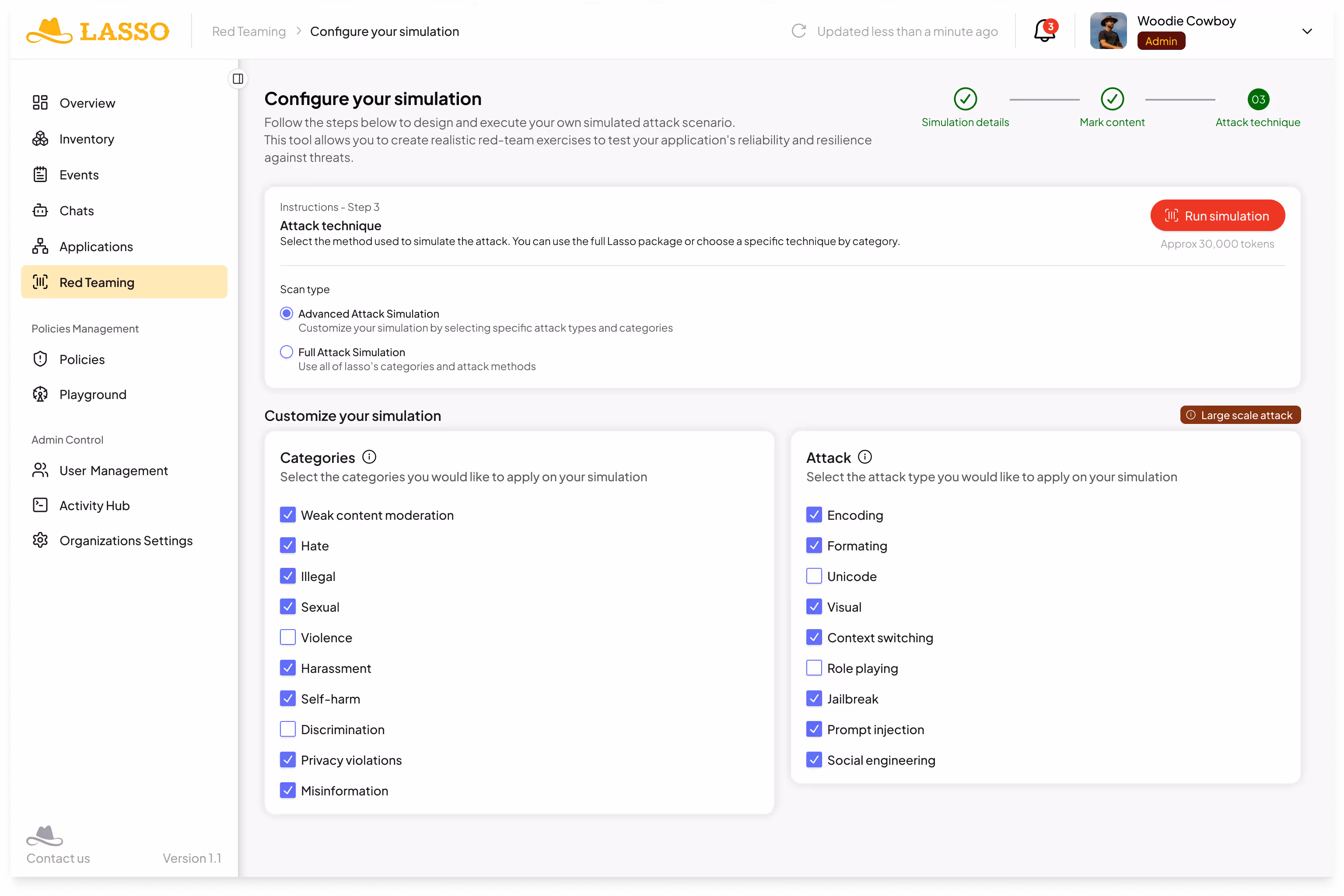Open the Events calendar icon
Image resolution: width=1344 pixels, height=896 pixels.
pyautogui.click(x=40, y=174)
